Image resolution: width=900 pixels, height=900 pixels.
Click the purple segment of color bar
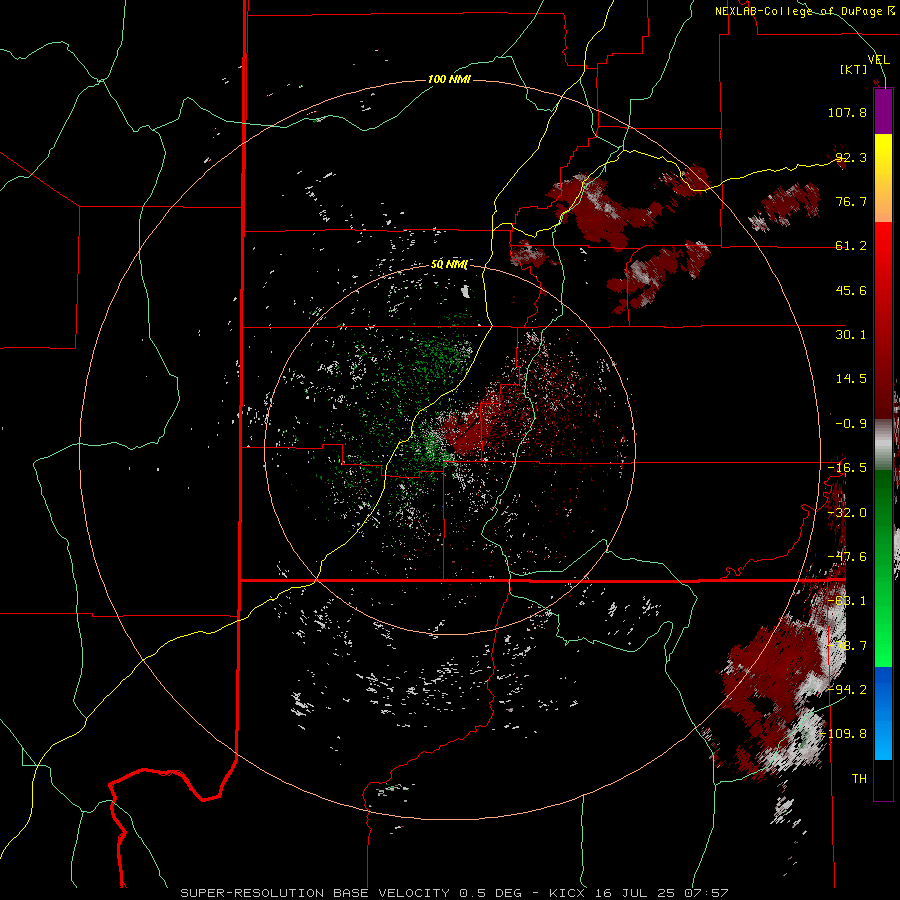pos(883,112)
